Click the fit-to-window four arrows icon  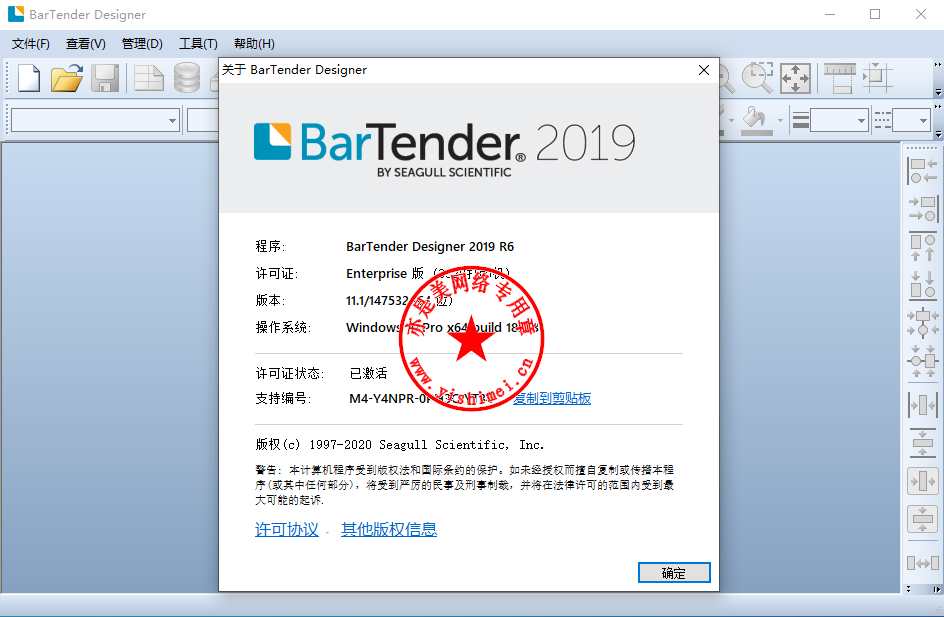tap(795, 78)
